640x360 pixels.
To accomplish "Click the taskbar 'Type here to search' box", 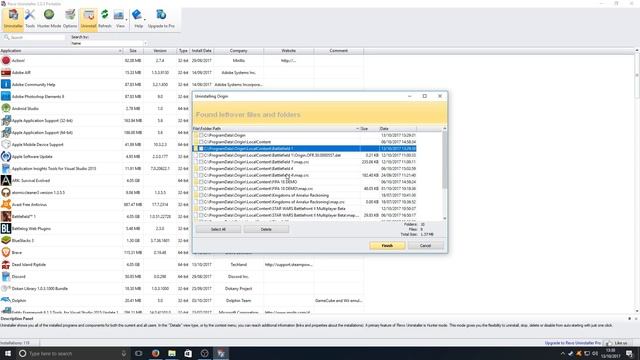I will point(73,353).
